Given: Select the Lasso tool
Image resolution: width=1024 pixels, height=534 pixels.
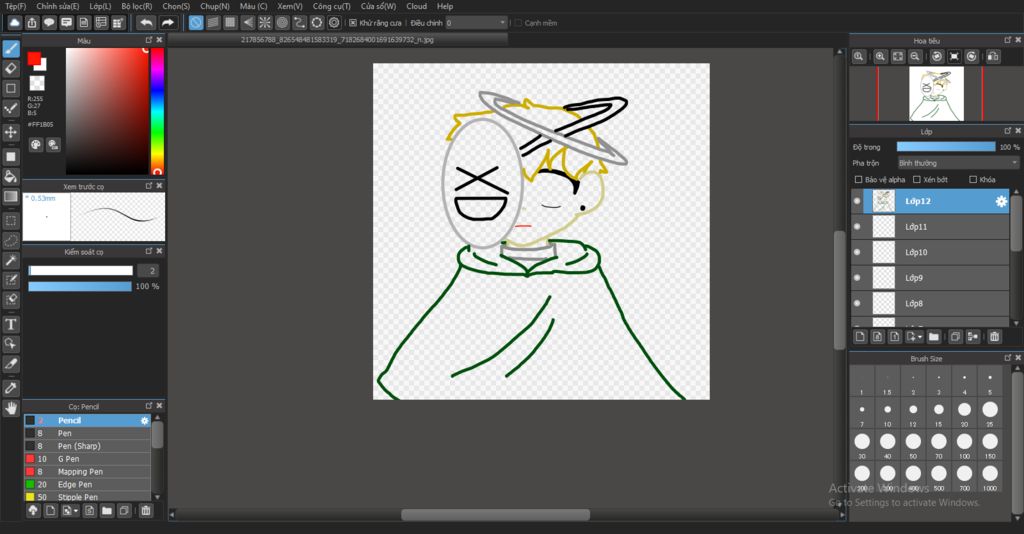Looking at the screenshot, I should (x=11, y=240).
